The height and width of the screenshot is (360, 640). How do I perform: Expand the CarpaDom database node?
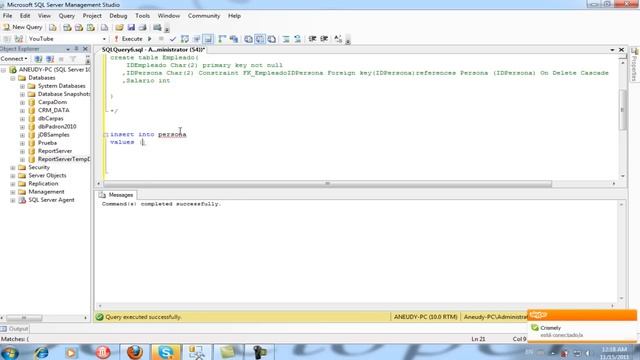click(22, 102)
